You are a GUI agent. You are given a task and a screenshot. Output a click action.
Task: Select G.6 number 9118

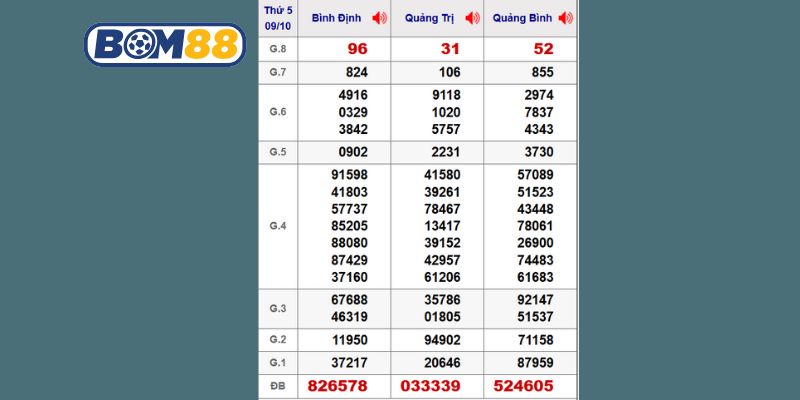pos(446,95)
